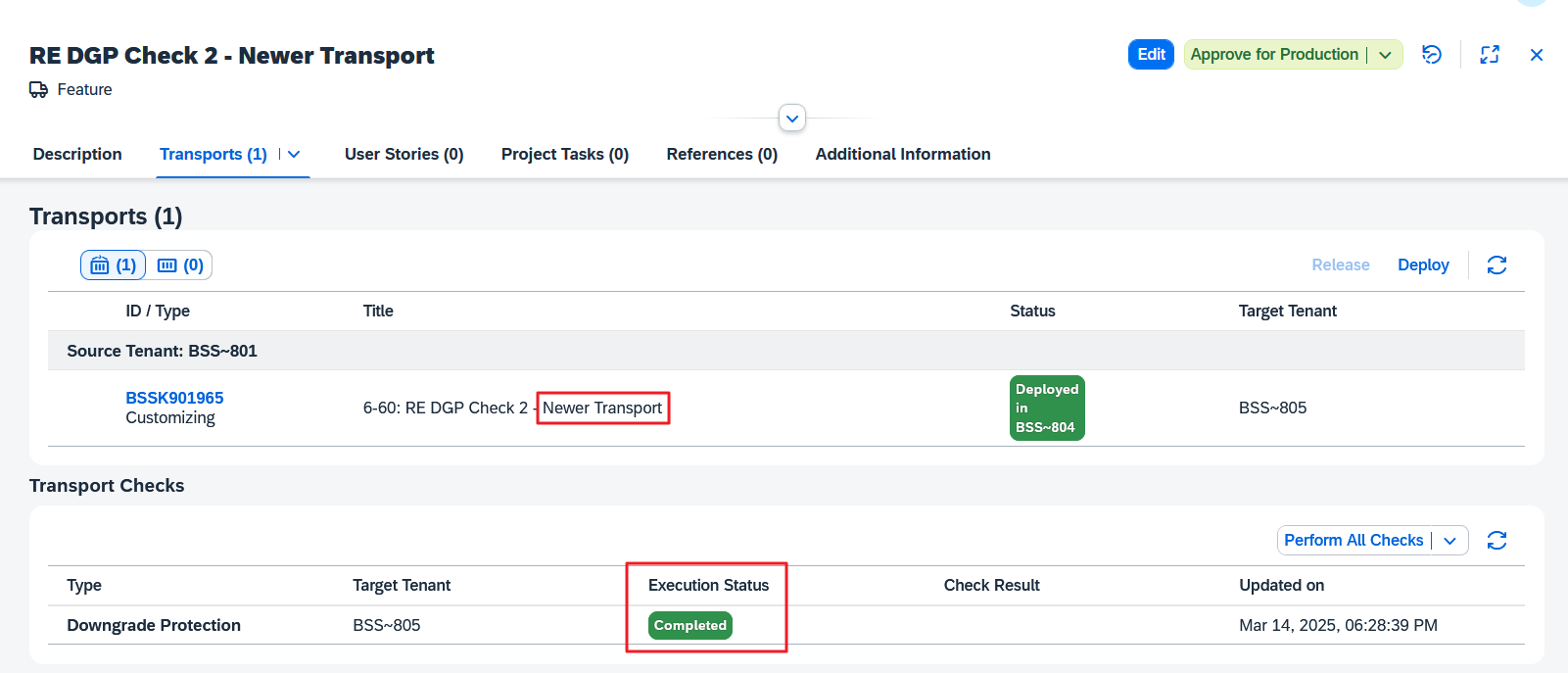Image resolution: width=1568 pixels, height=673 pixels.
Task: Open the history icon beside Approve for Production
Action: point(1431,55)
